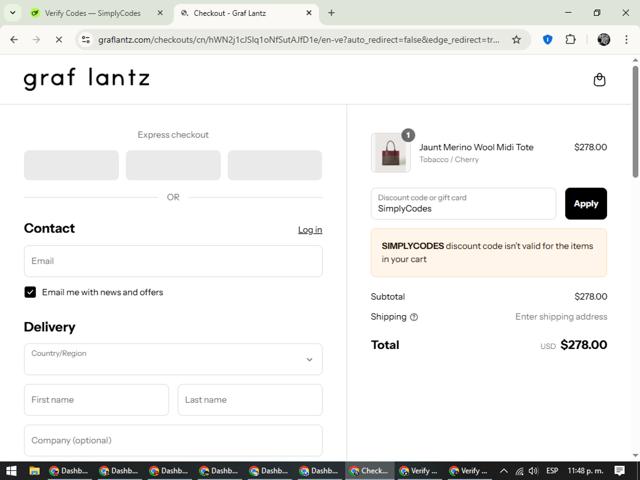Open the blue shield extension icon
This screenshot has width=640, height=480.
pyautogui.click(x=548, y=40)
